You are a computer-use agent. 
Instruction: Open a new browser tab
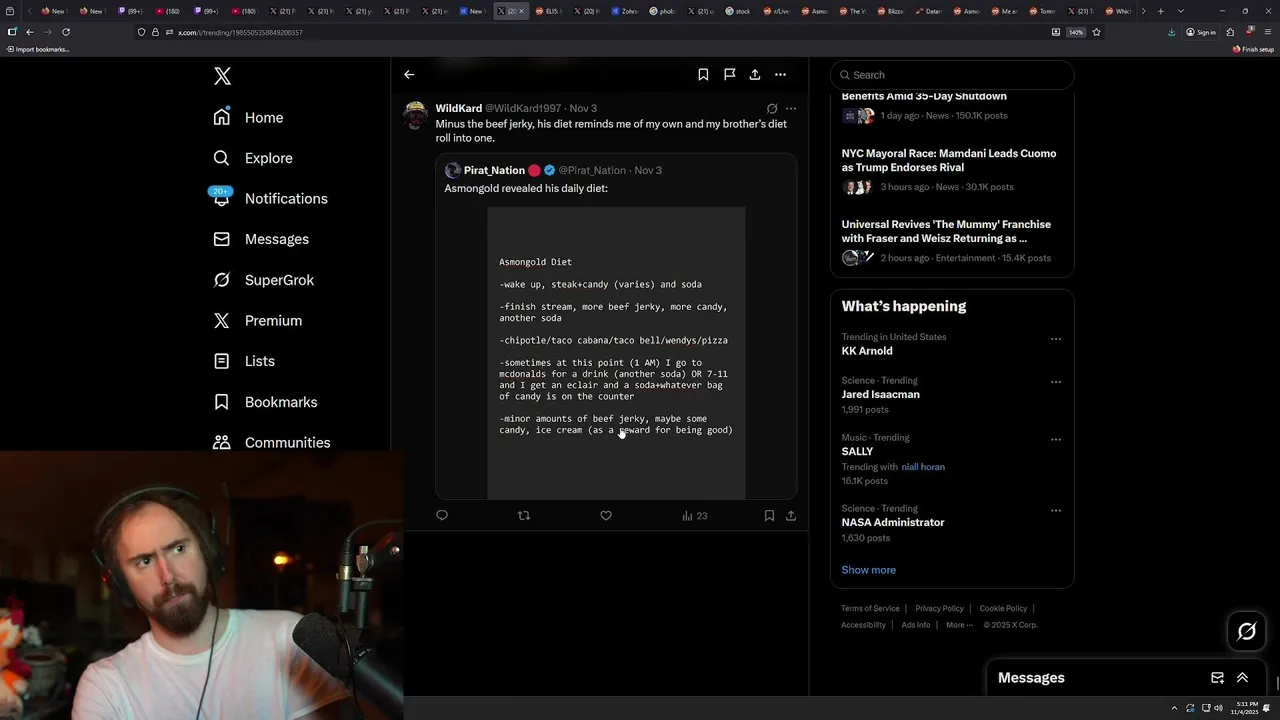[x=1160, y=11]
